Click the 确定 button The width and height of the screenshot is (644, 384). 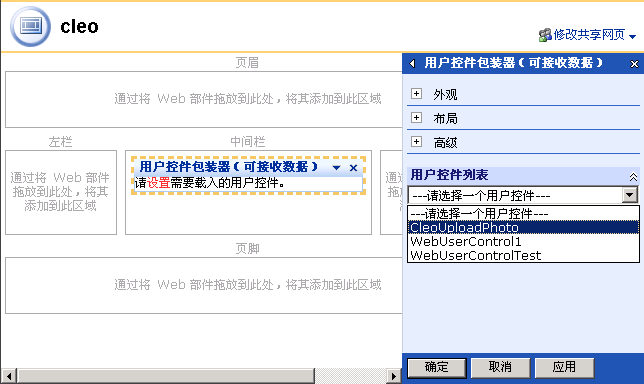click(x=437, y=367)
